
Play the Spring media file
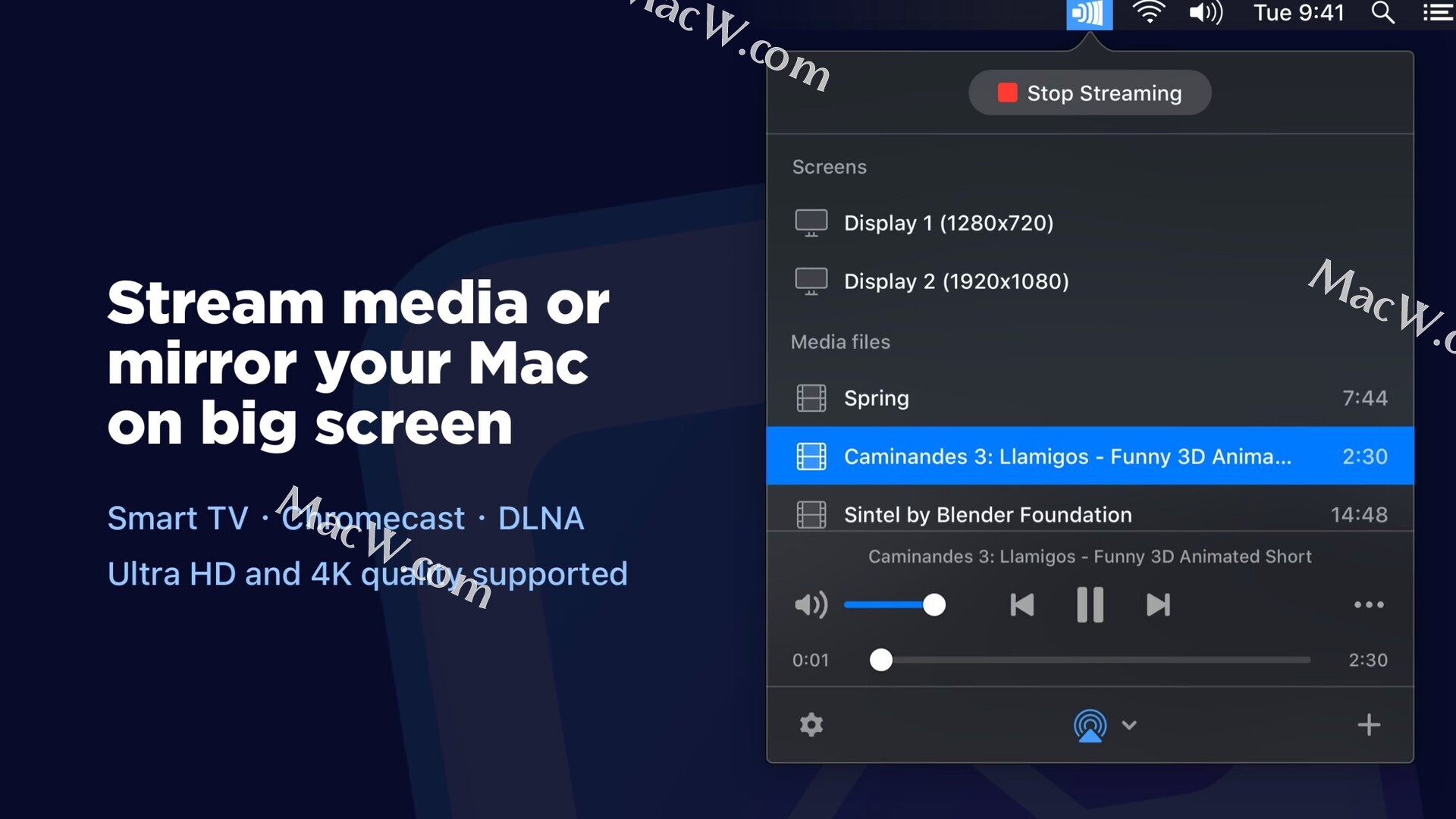(x=1090, y=398)
